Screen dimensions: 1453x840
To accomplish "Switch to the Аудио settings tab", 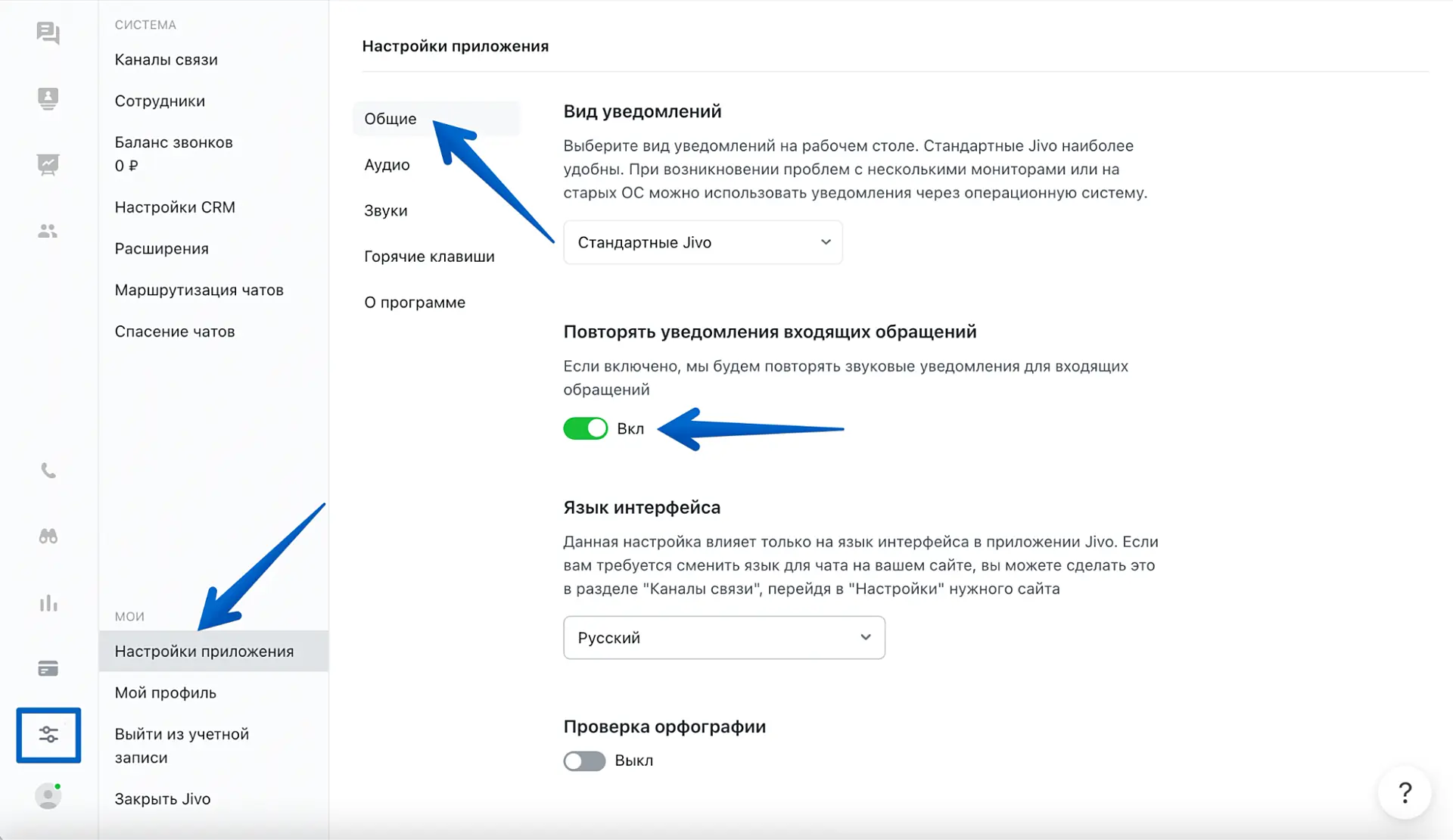I will click(387, 165).
